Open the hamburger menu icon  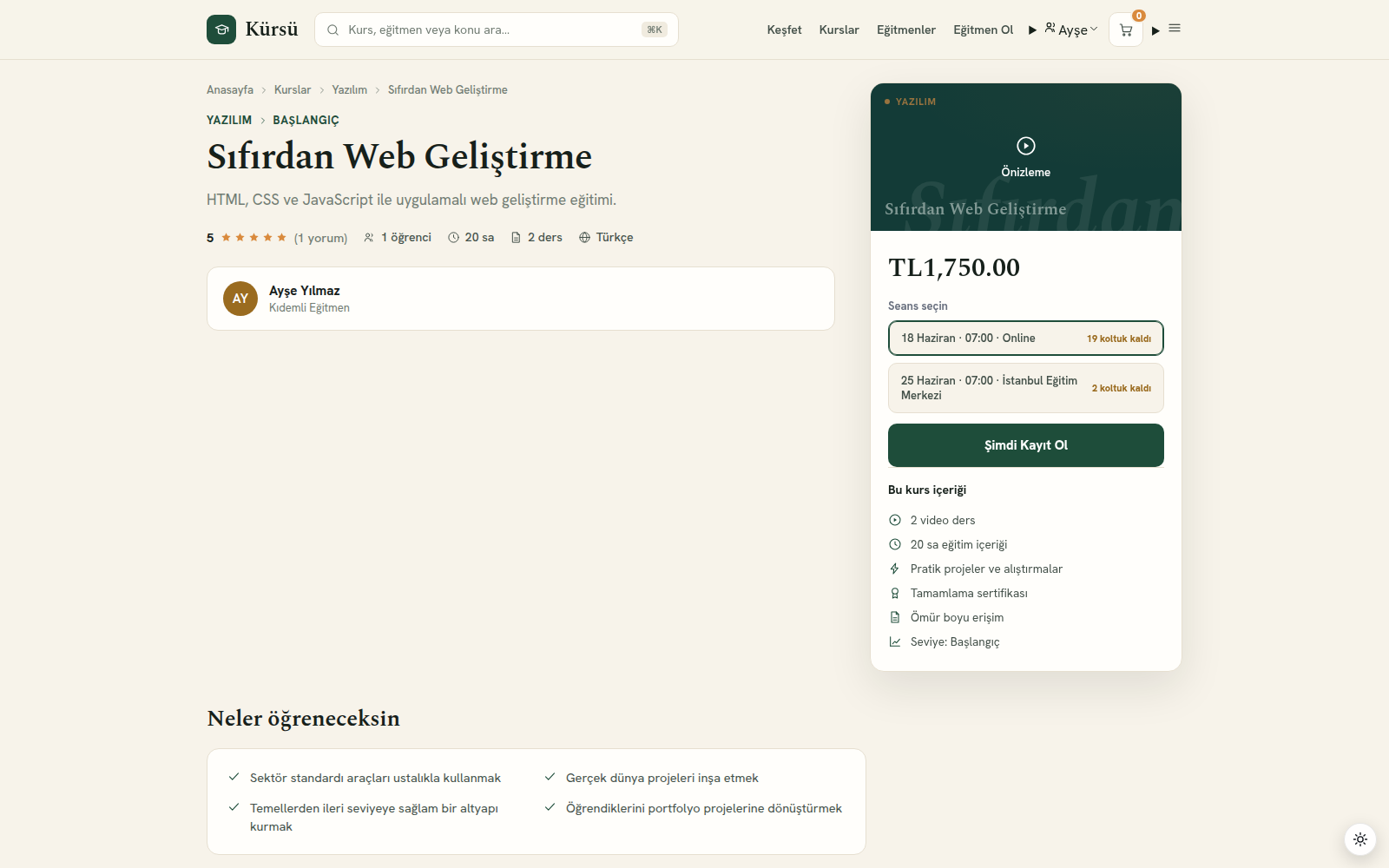coord(1175,29)
